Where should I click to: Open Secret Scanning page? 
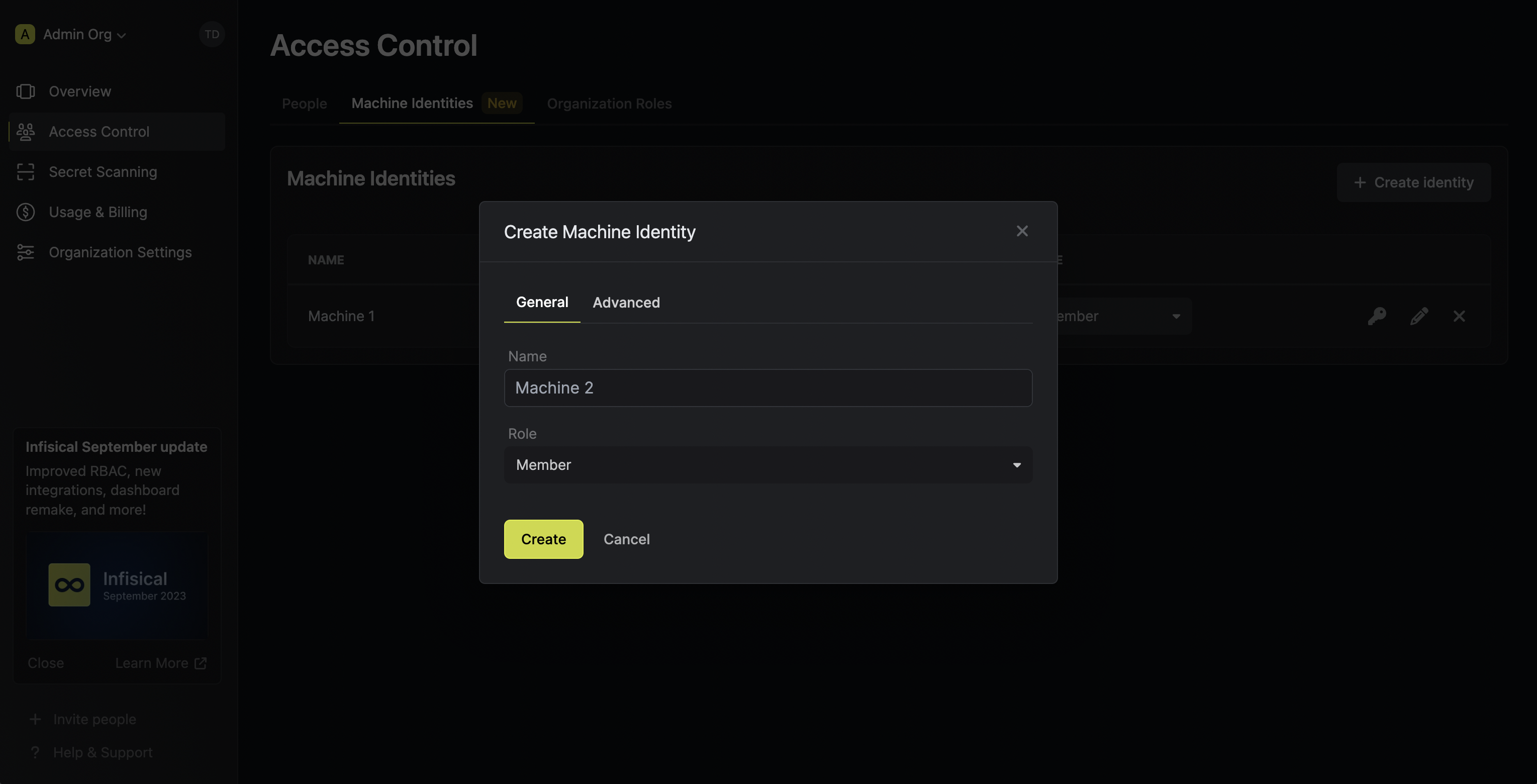tap(117, 172)
